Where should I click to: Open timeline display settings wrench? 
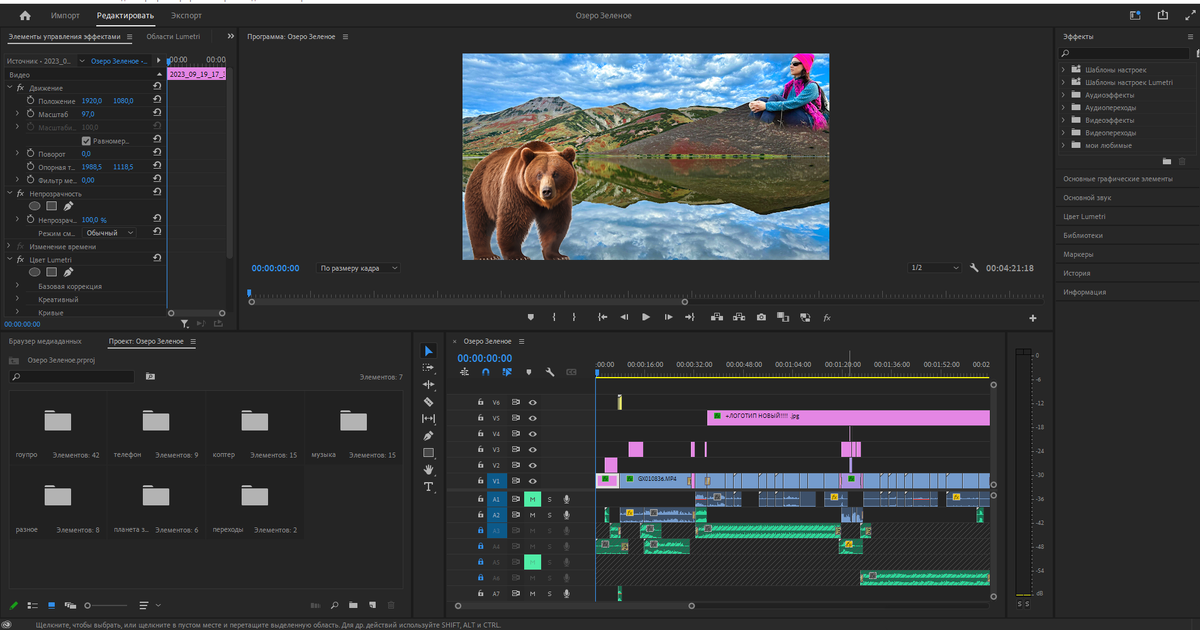tap(550, 372)
